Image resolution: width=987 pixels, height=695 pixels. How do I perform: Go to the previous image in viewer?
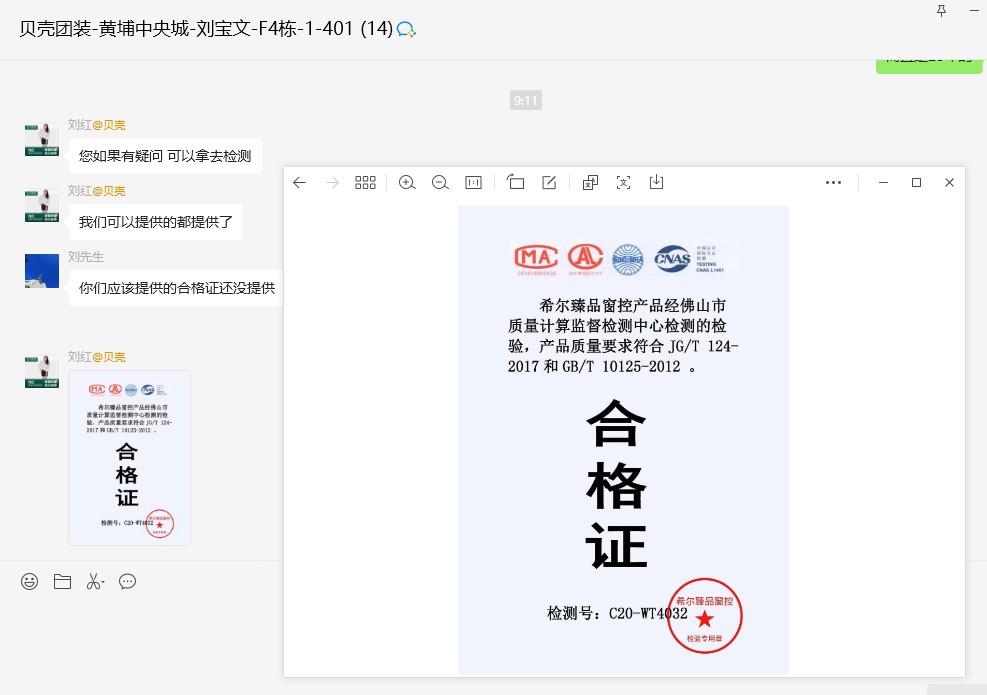click(x=299, y=182)
